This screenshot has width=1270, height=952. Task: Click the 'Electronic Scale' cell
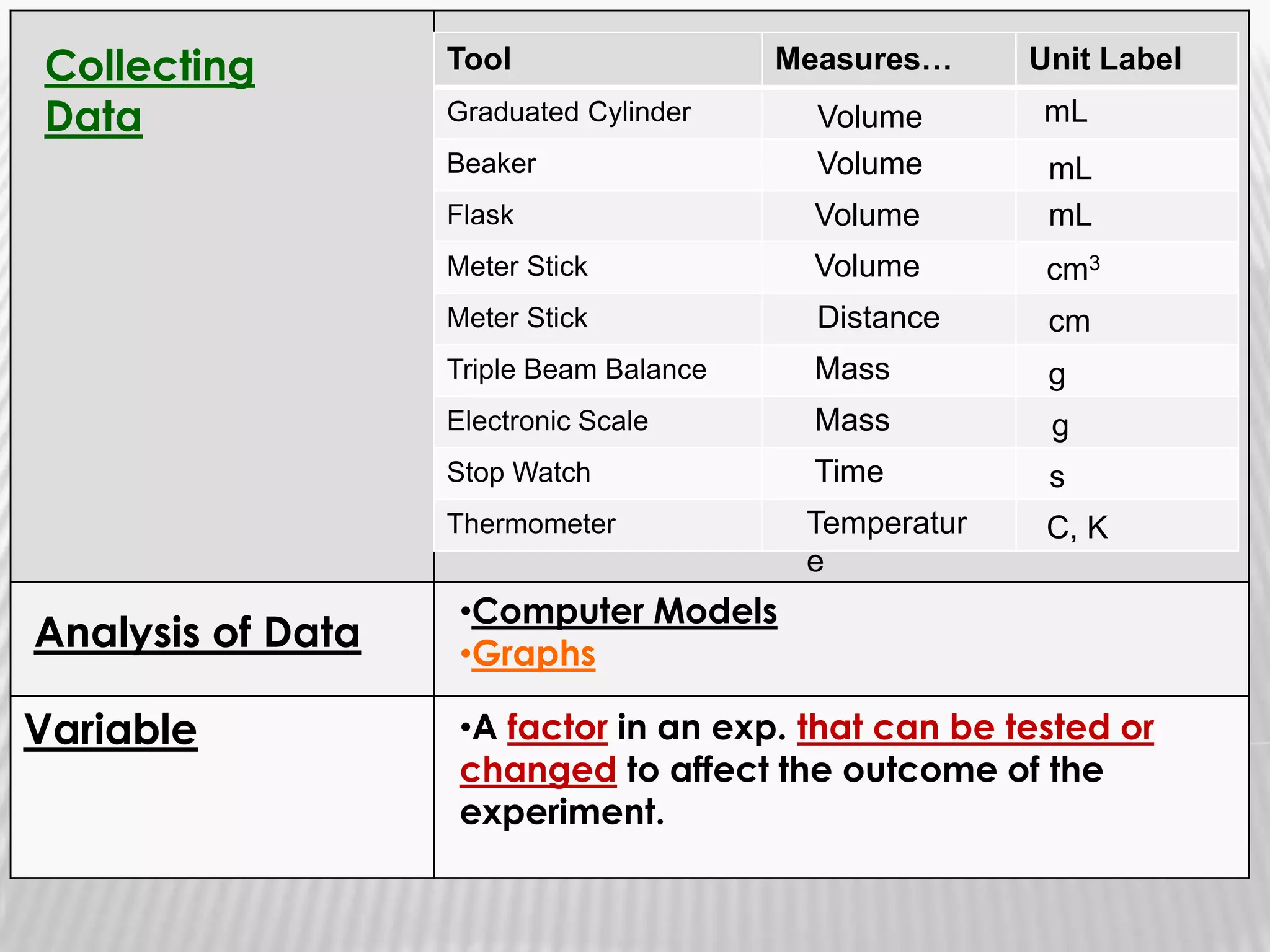(598, 421)
